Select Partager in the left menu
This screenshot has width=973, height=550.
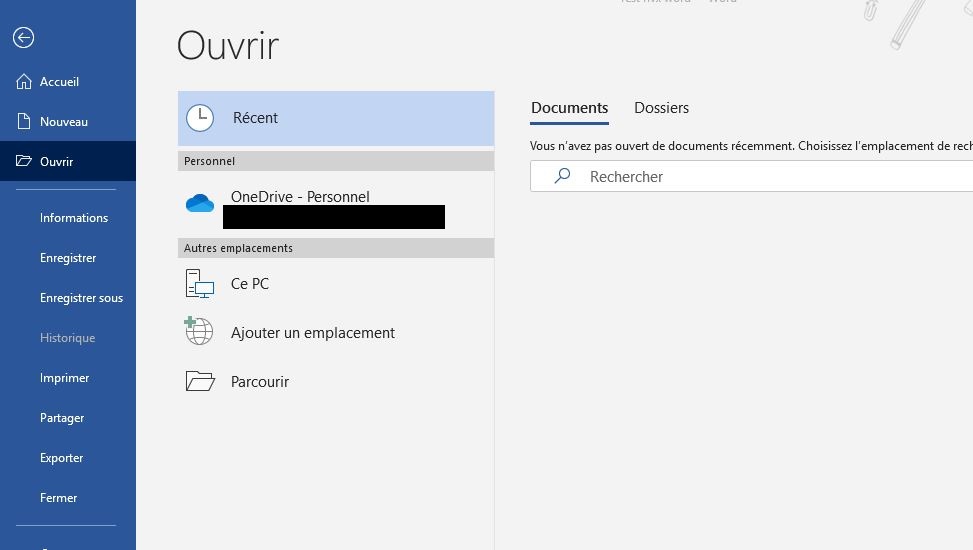tap(62, 418)
